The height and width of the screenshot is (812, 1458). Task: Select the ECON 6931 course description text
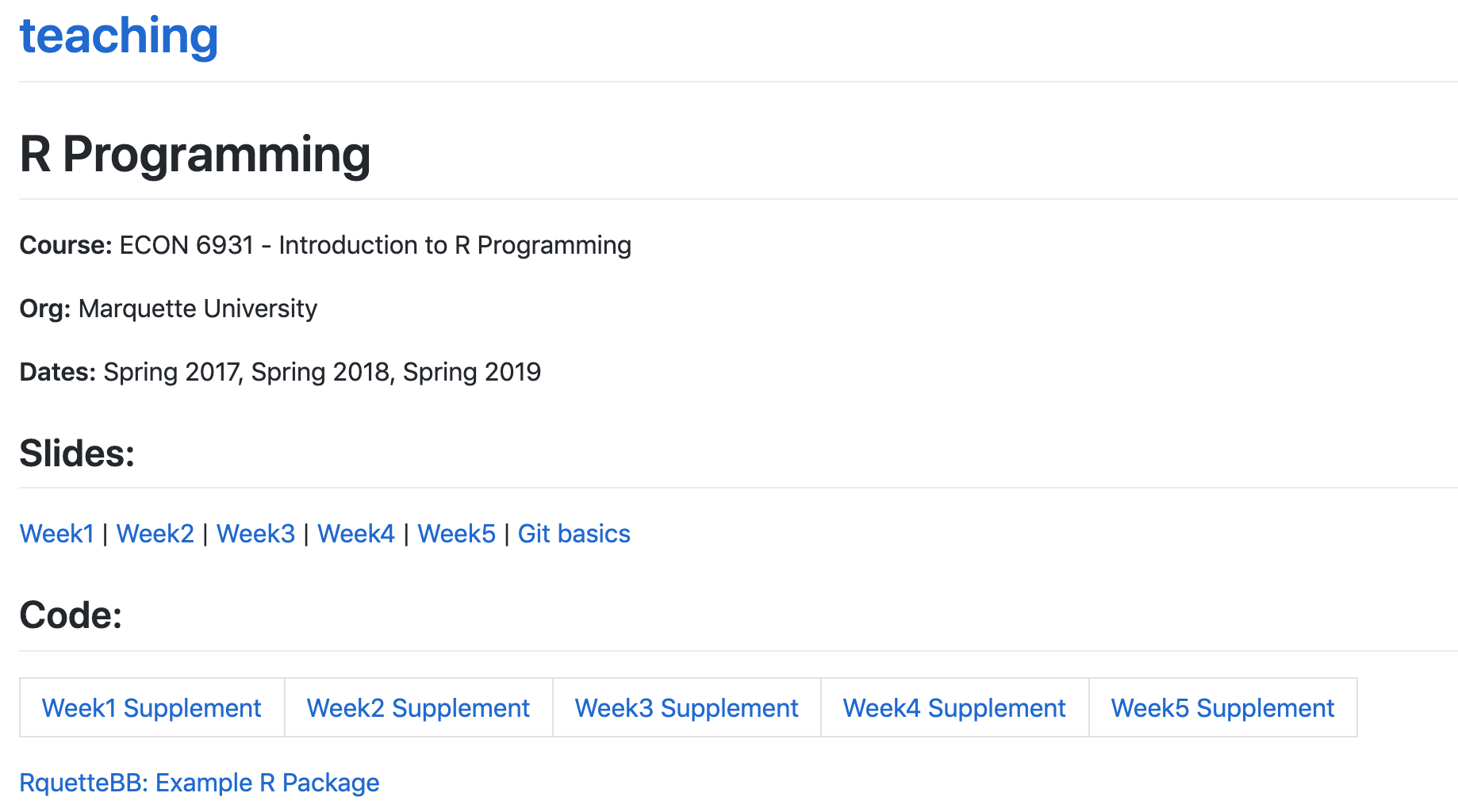(325, 245)
